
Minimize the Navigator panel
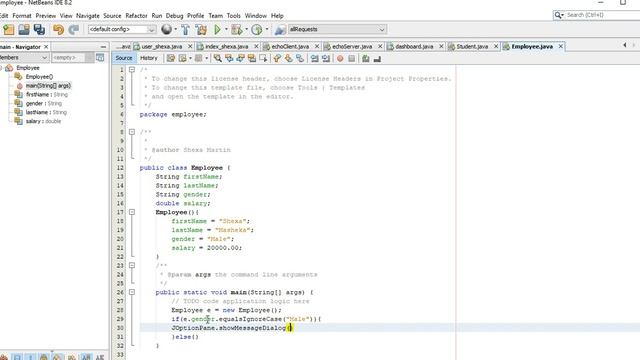tap(103, 47)
